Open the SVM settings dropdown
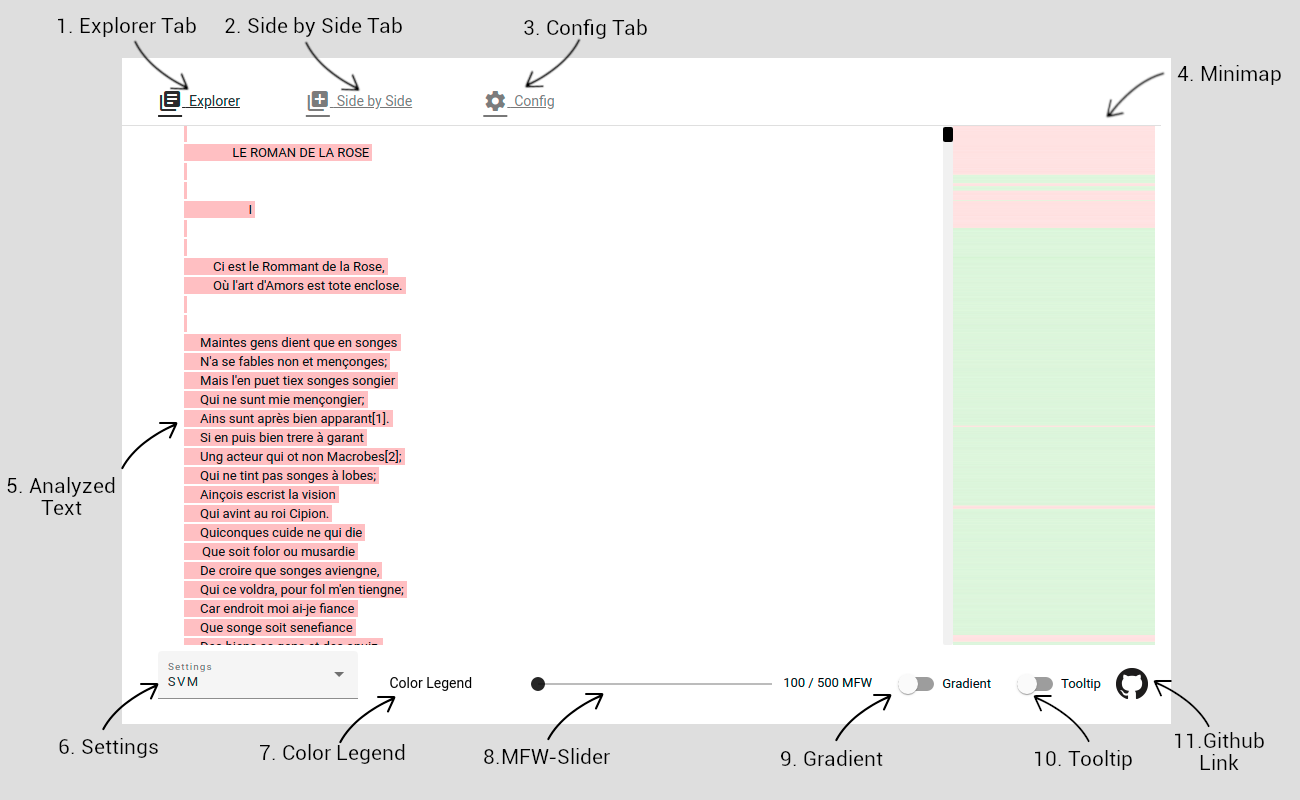This screenshot has height=800, width=1300. (x=258, y=675)
